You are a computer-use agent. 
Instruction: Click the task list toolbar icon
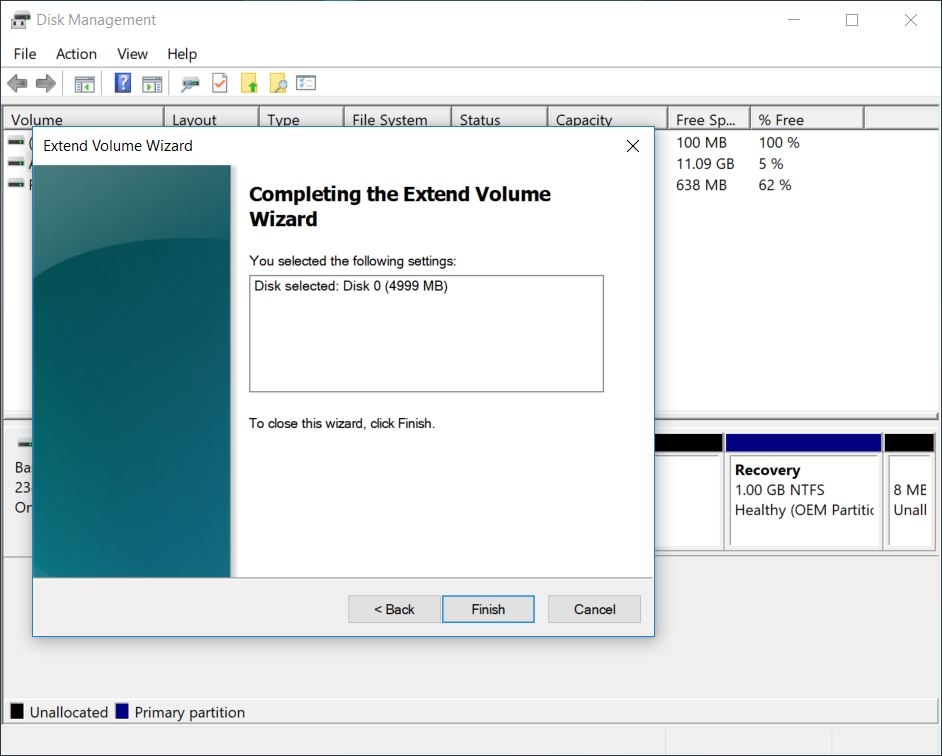point(306,83)
